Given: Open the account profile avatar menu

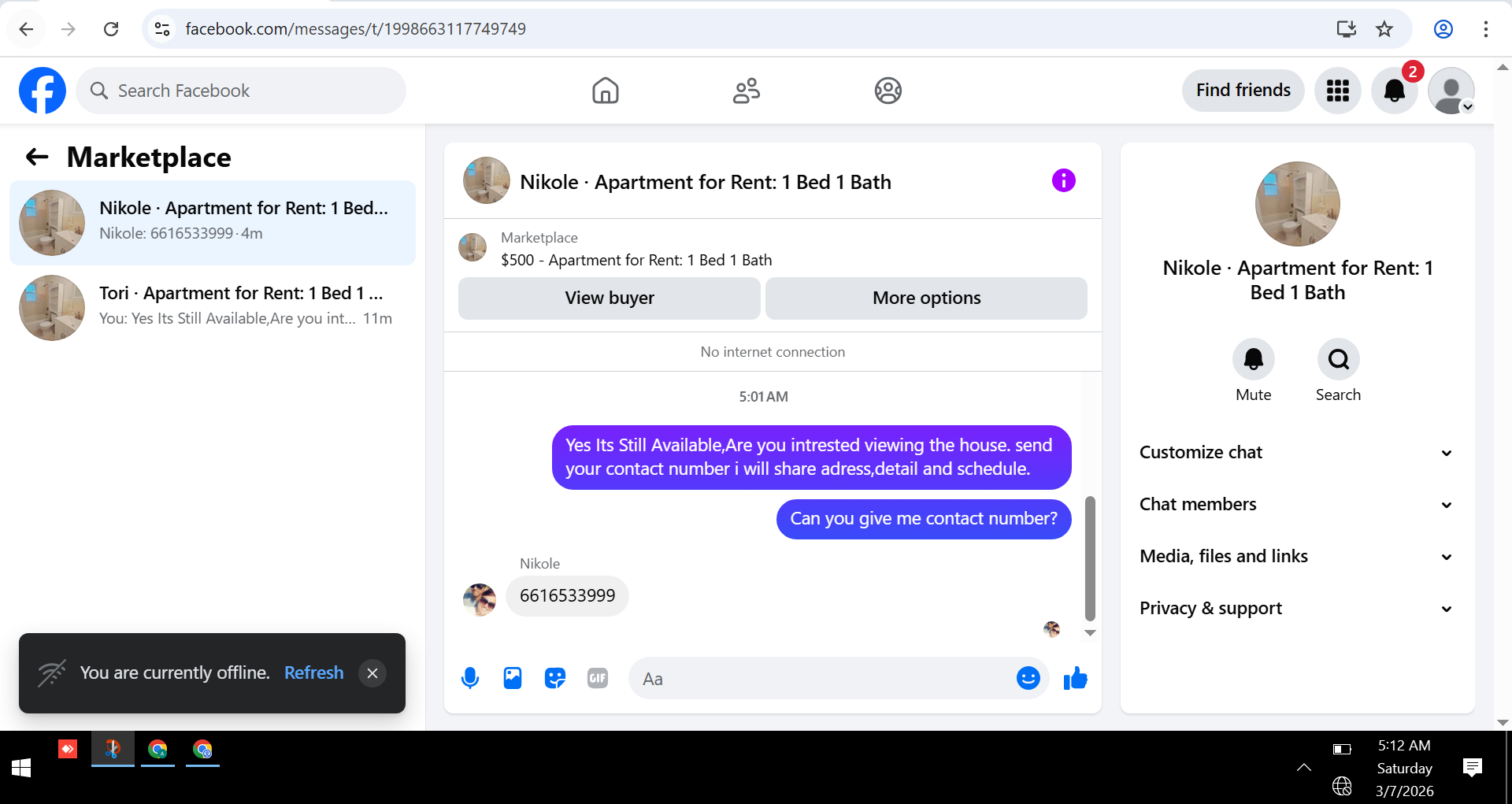Looking at the screenshot, I should [x=1451, y=91].
